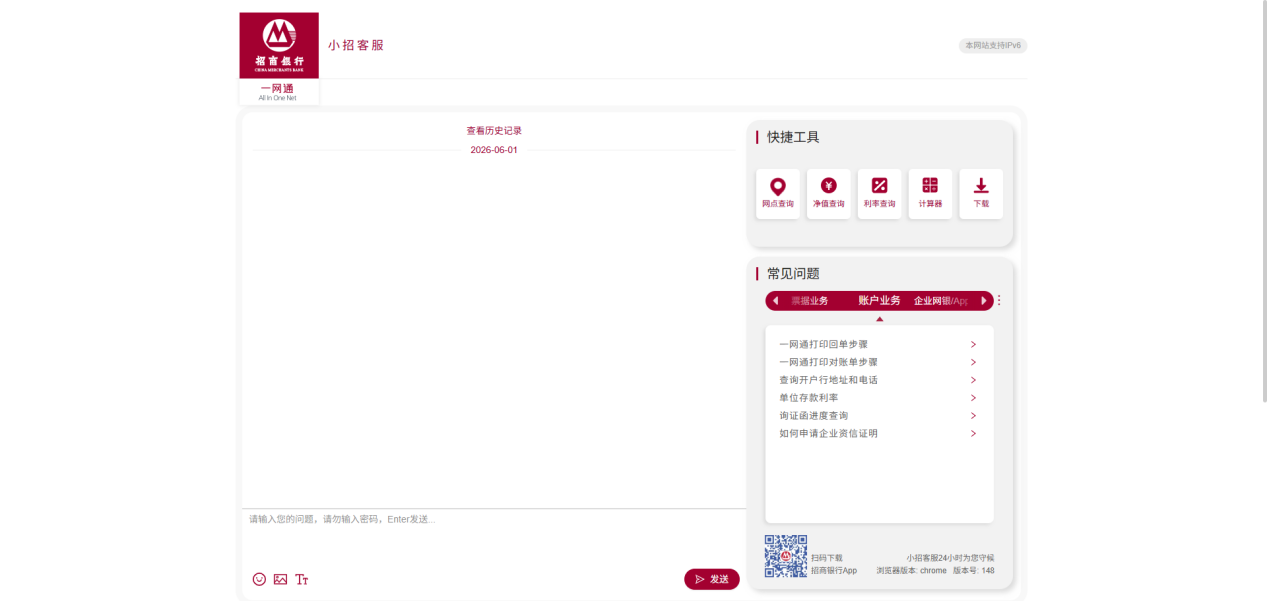Click the 小招客服 title text

click(356, 45)
